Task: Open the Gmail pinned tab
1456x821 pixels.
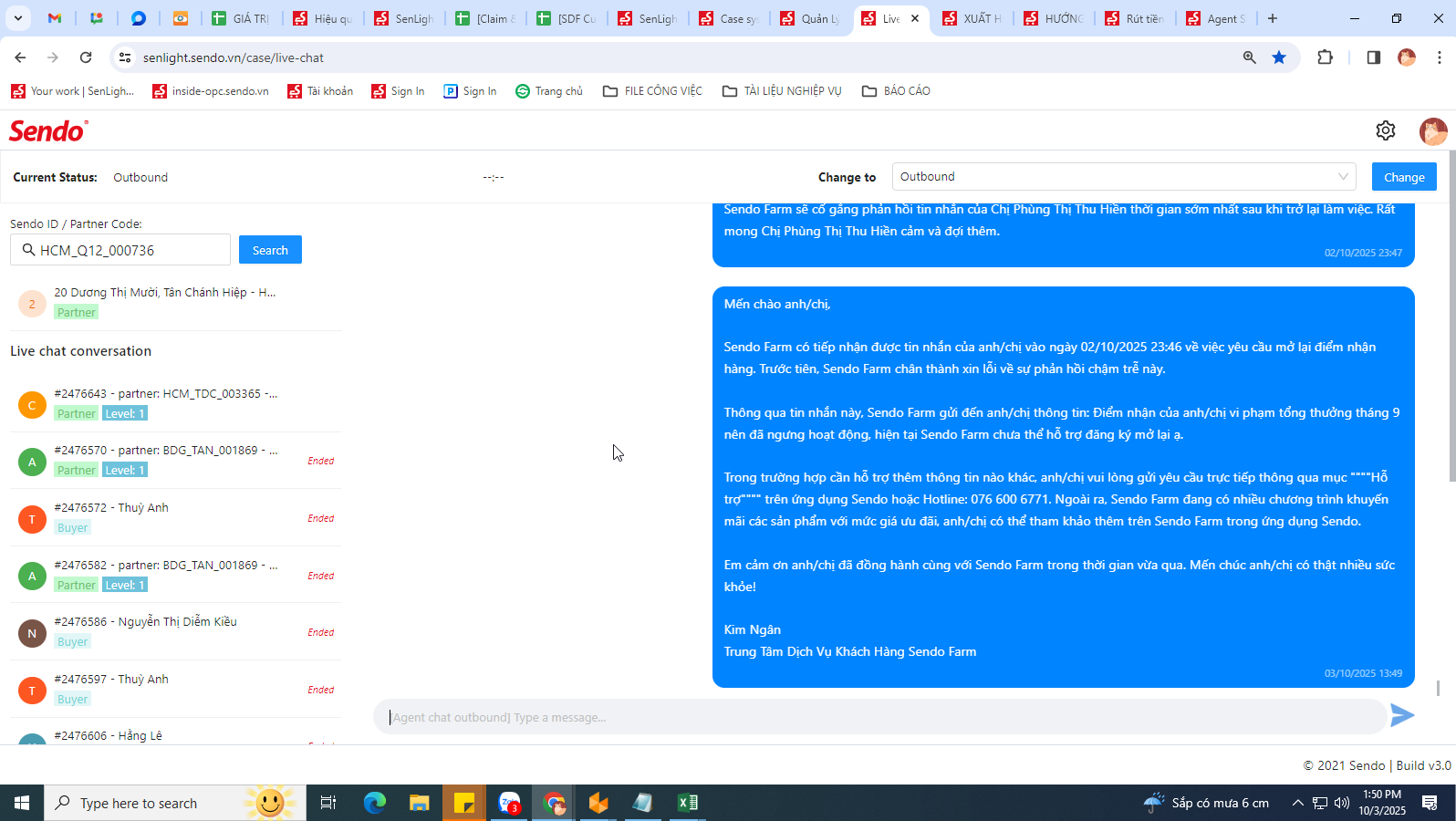Action: tap(55, 18)
